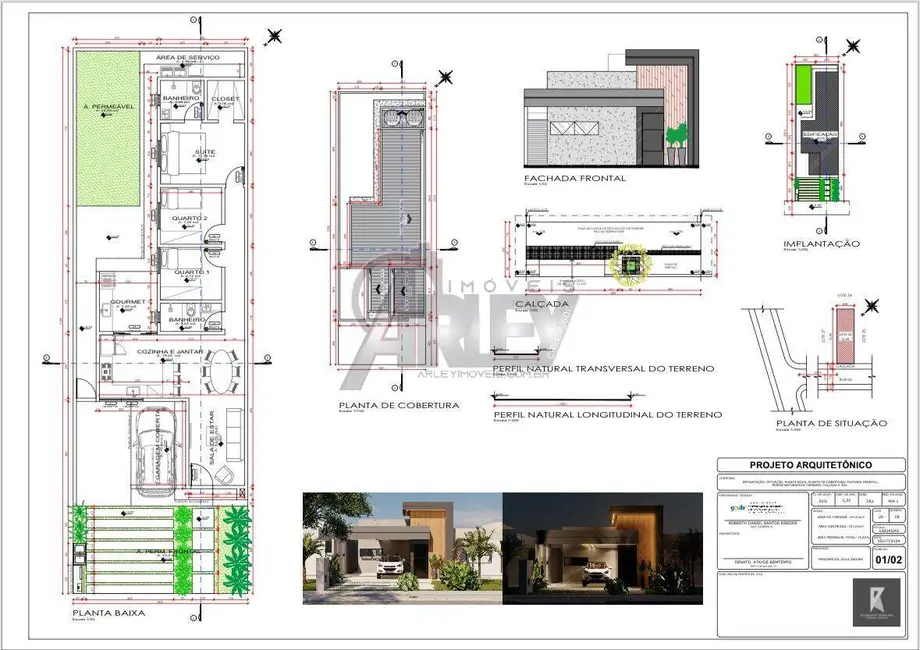Click the PLANTA BAIXA title label

pyautogui.click(x=108, y=612)
